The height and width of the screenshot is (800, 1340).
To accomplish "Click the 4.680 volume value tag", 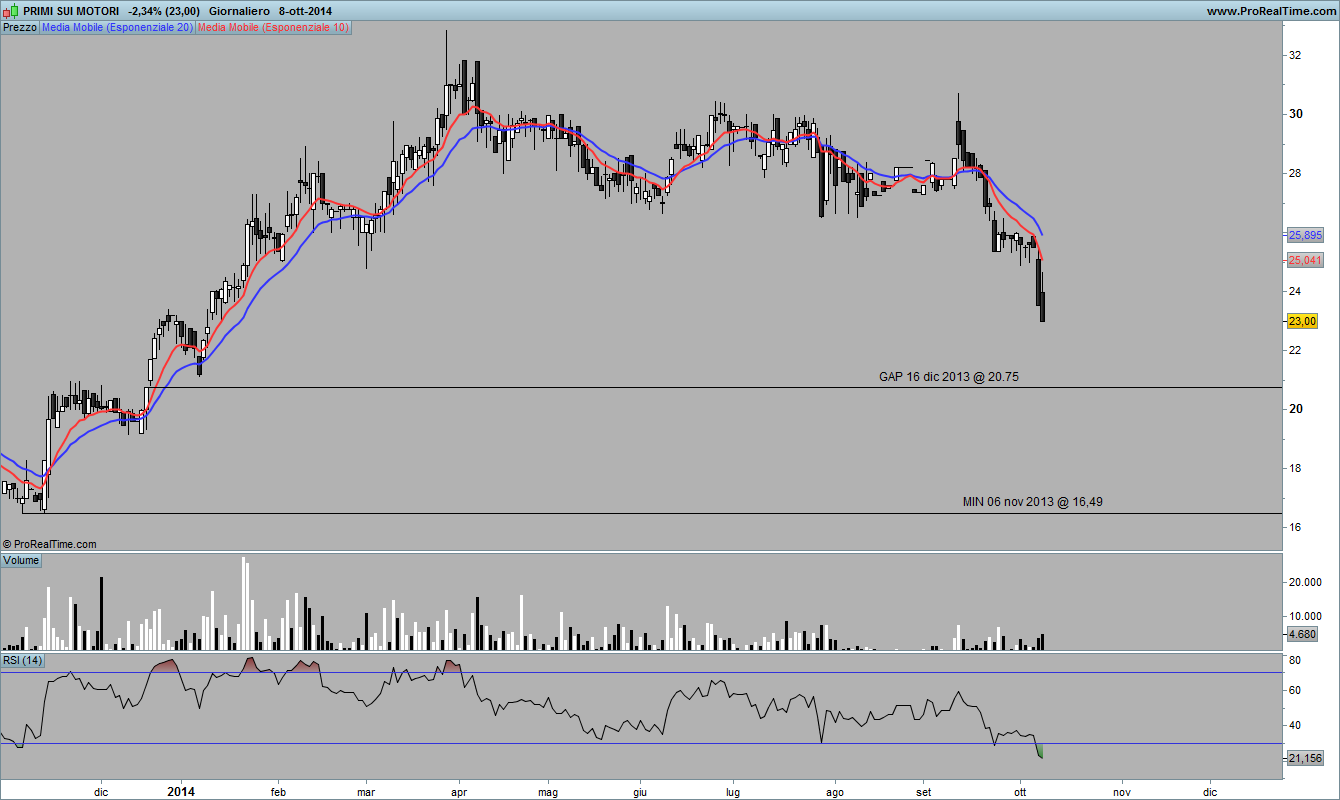I will (x=1302, y=634).
